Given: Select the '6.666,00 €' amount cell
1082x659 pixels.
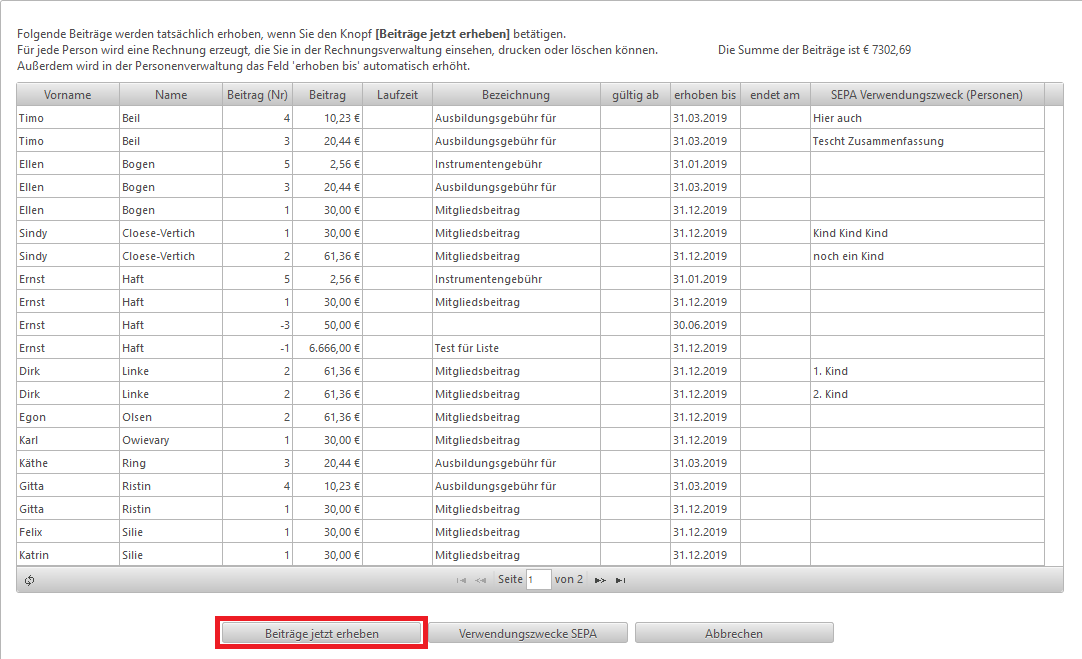Looking at the screenshot, I should pyautogui.click(x=327, y=348).
